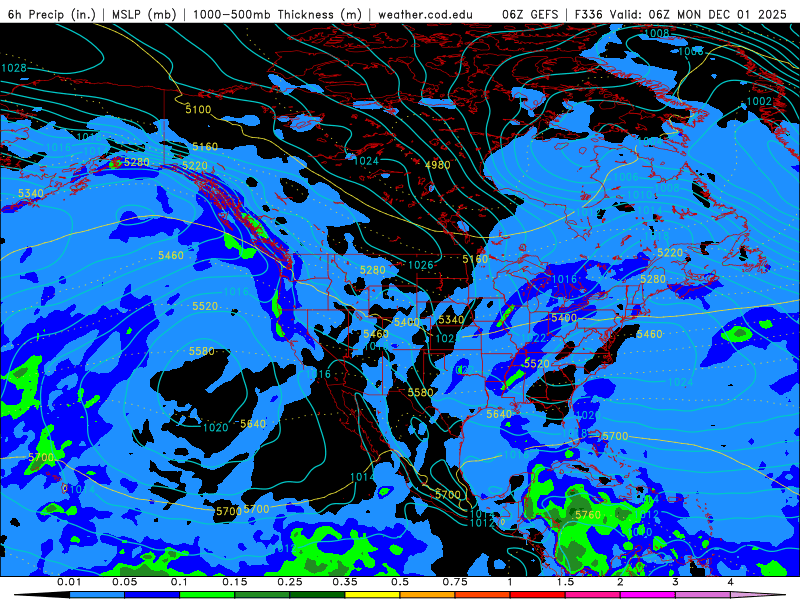This screenshot has width=800, height=600.
Task: Click legend value 0.75
Action: click(455, 582)
